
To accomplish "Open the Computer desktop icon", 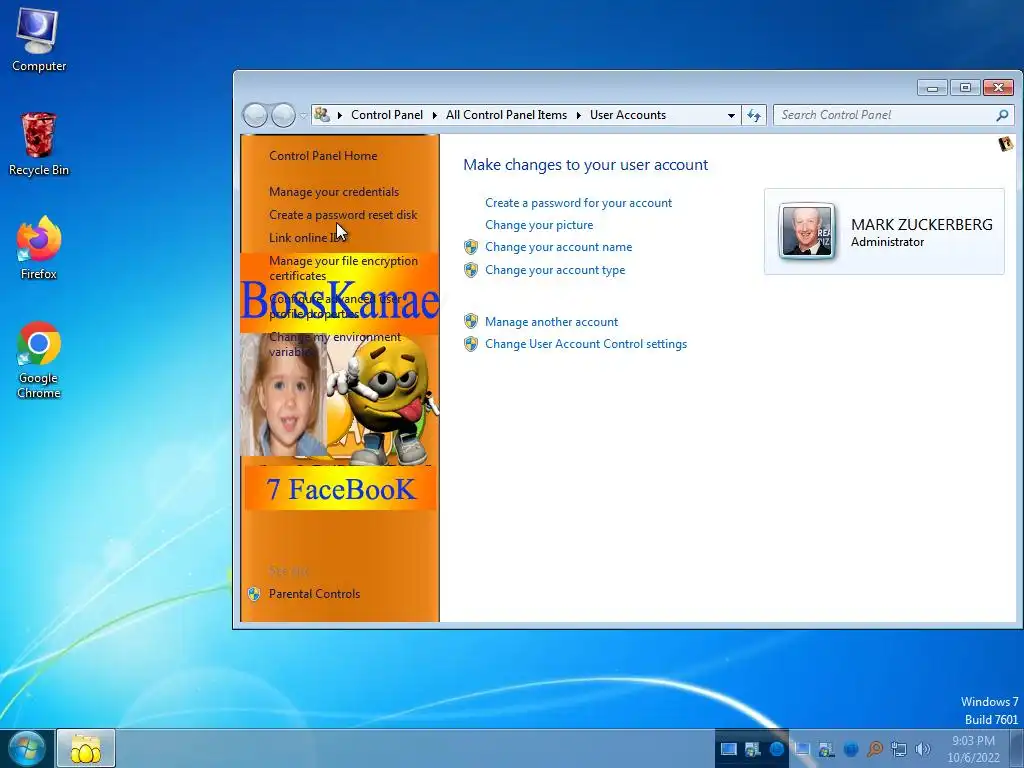I will (x=39, y=40).
